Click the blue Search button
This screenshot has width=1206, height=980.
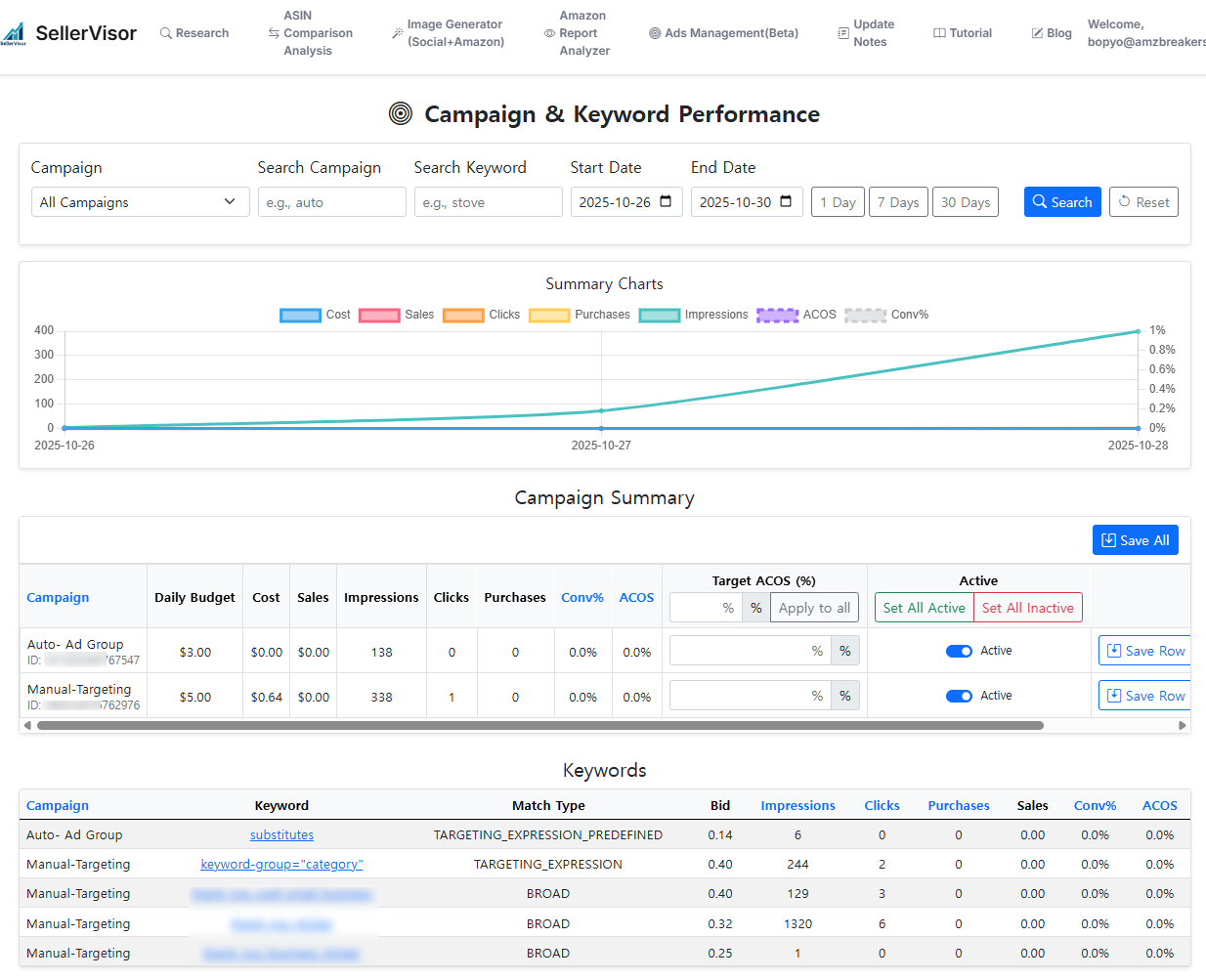(1062, 202)
